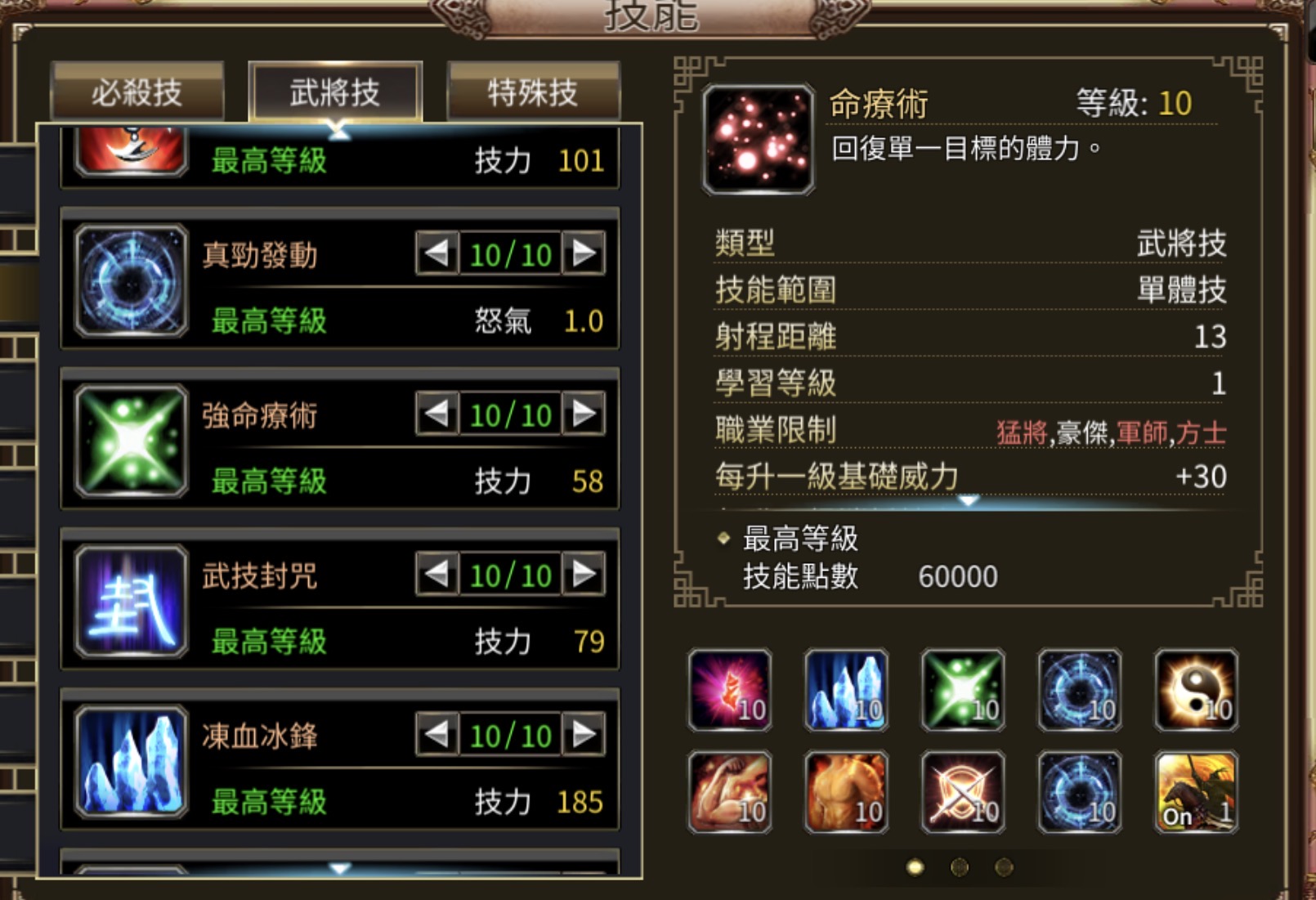Open the 武將技 tab
The width and height of the screenshot is (1316, 900).
pyautogui.click(x=335, y=92)
